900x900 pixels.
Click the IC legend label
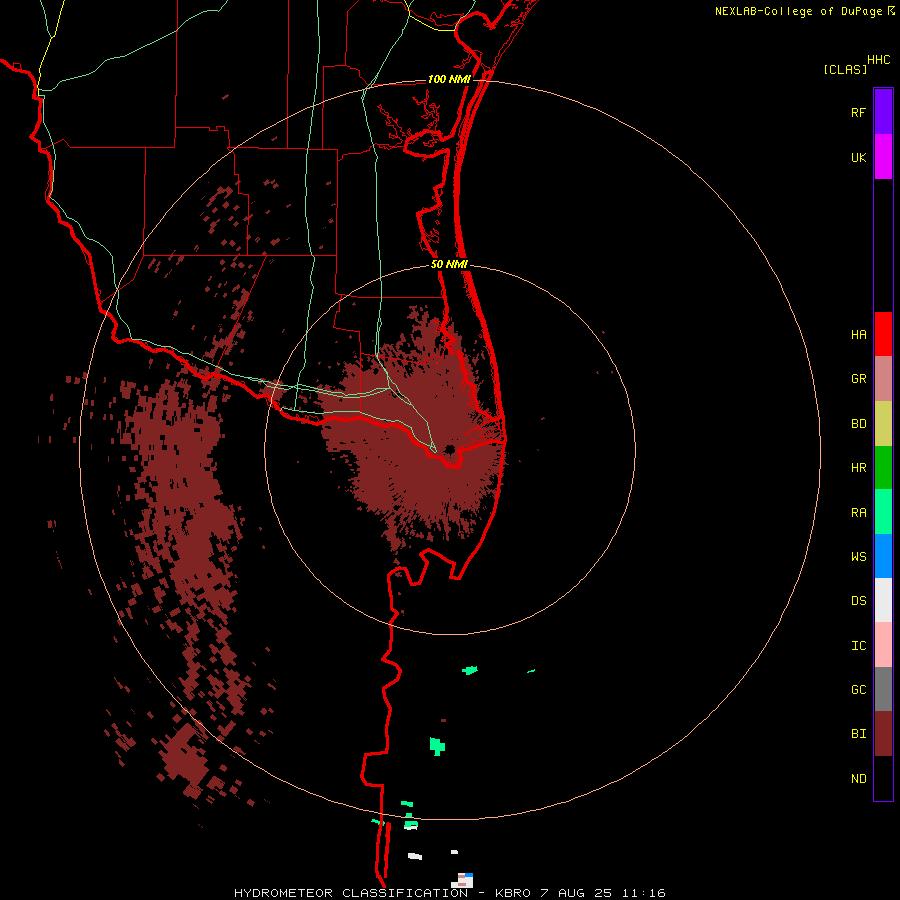[858, 646]
